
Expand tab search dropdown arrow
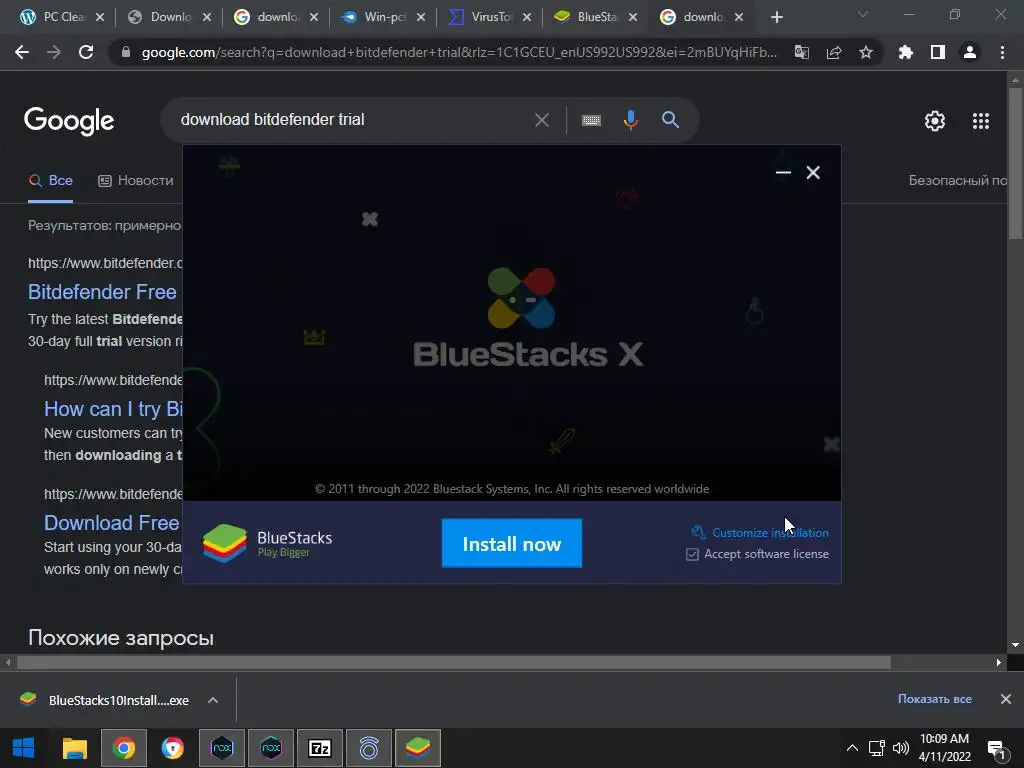click(x=863, y=14)
